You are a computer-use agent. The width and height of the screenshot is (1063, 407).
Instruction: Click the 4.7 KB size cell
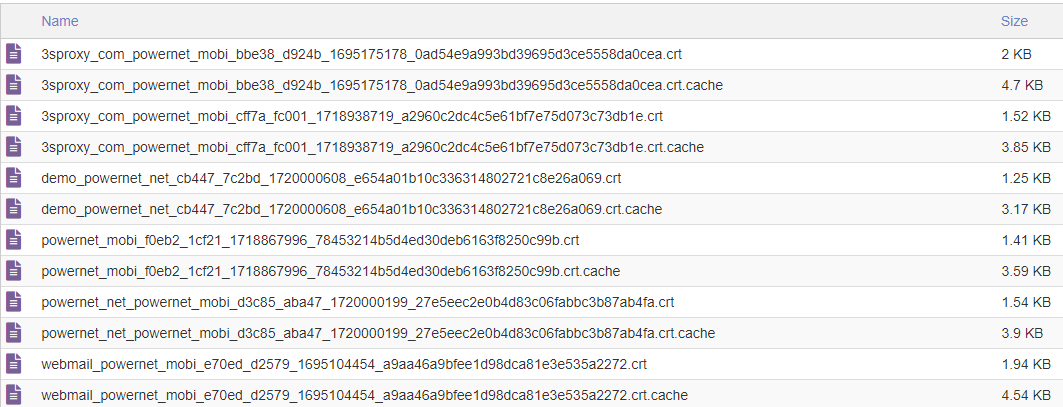[1022, 85]
